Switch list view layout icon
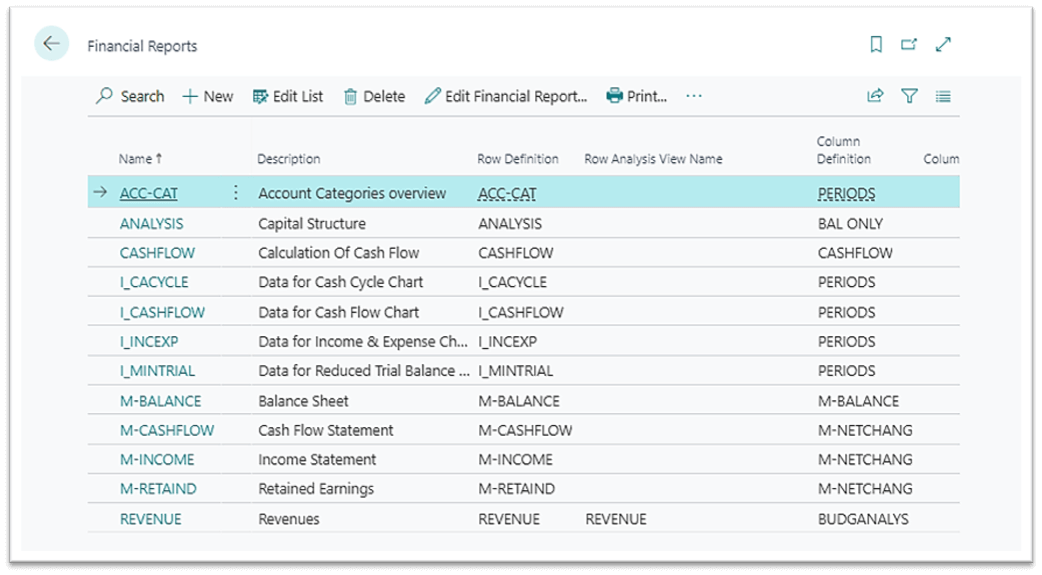1042x575 pixels. (x=943, y=96)
